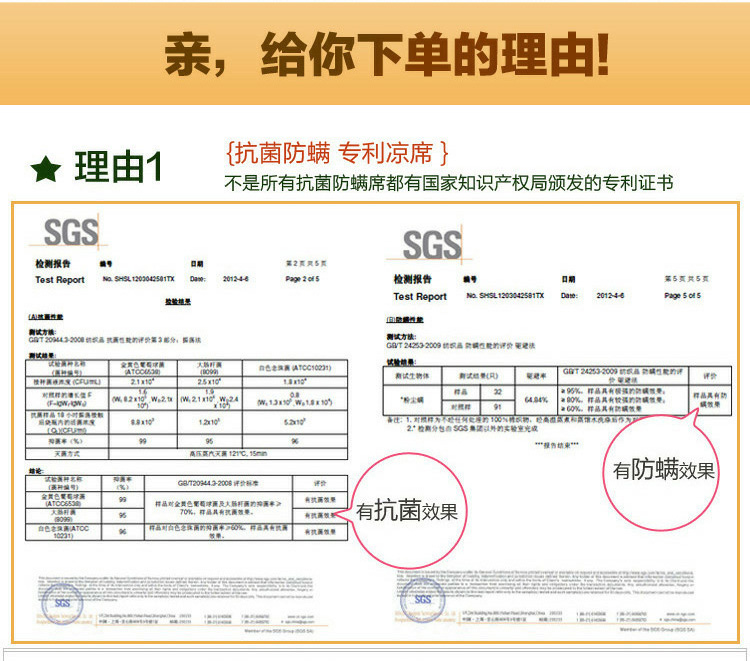750x661 pixels.
Task: Click '高压蒸汽灭菌 121℃, 15min' table row
Action: click(228, 453)
